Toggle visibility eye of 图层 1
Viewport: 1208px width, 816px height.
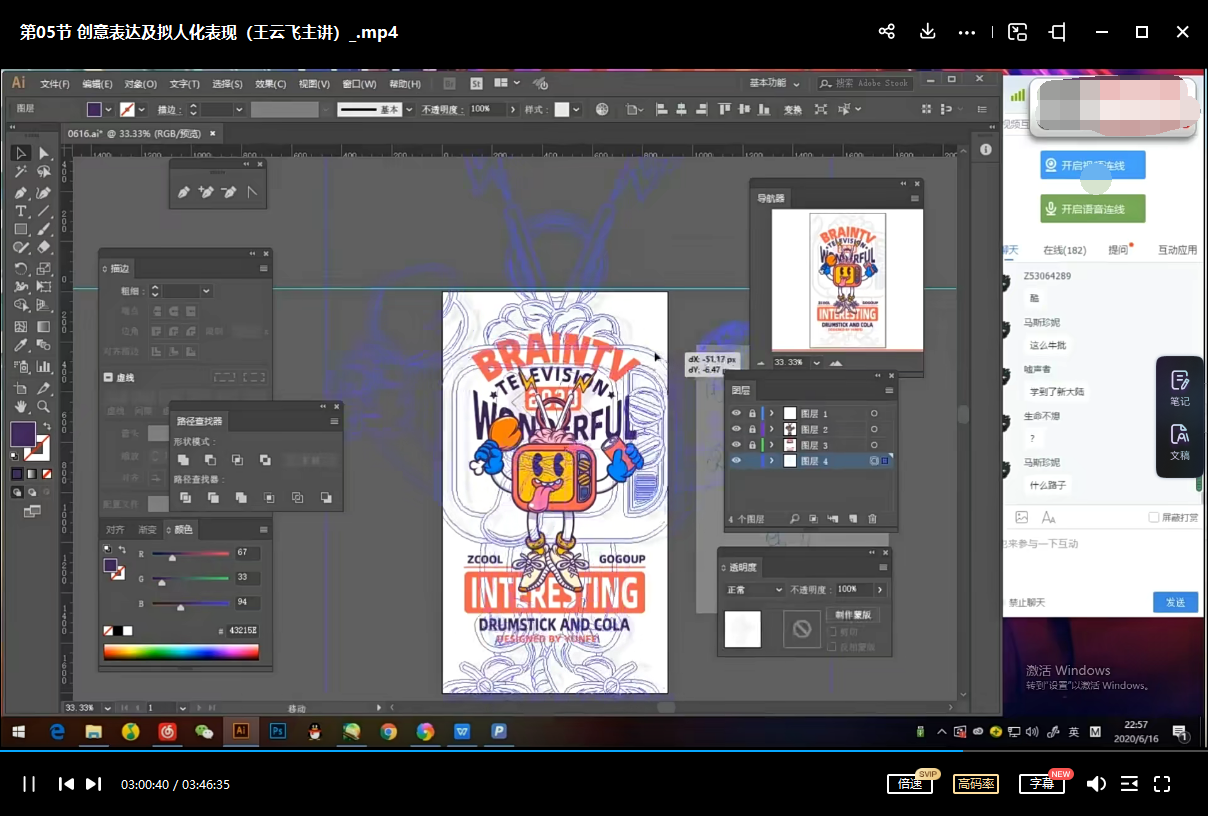point(736,413)
